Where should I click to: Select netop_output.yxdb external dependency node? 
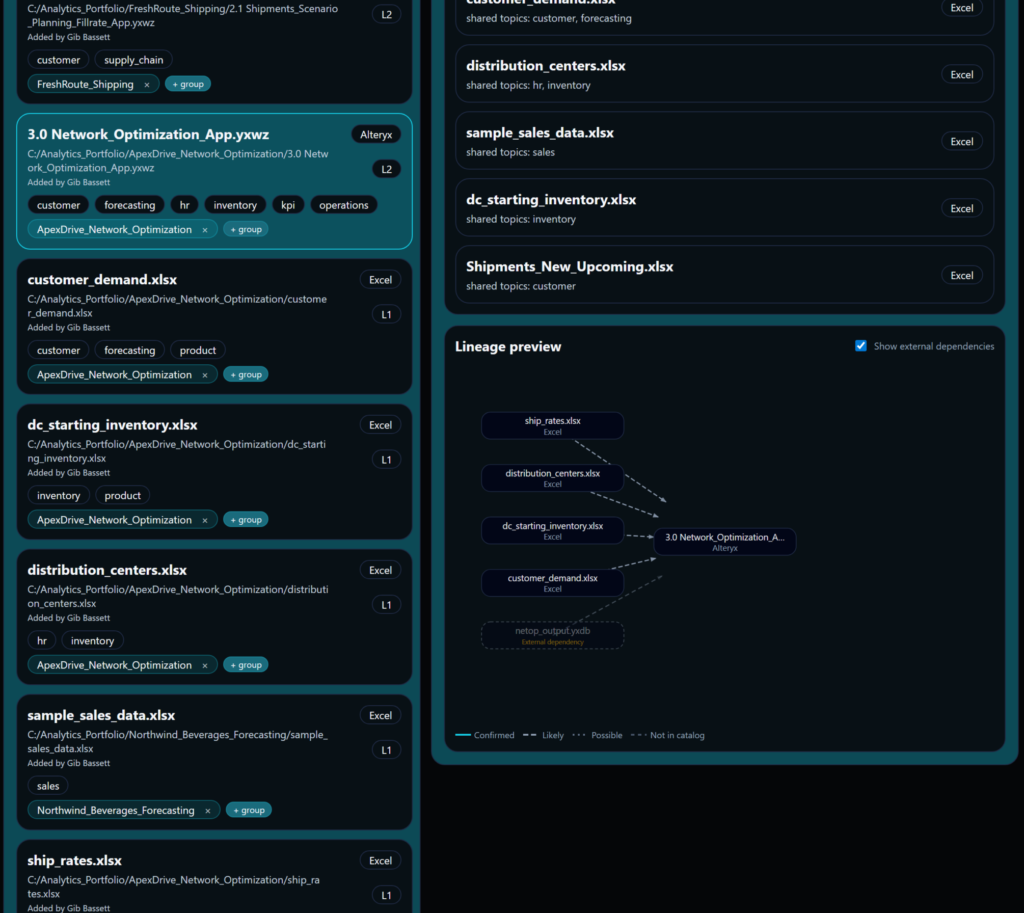point(552,635)
